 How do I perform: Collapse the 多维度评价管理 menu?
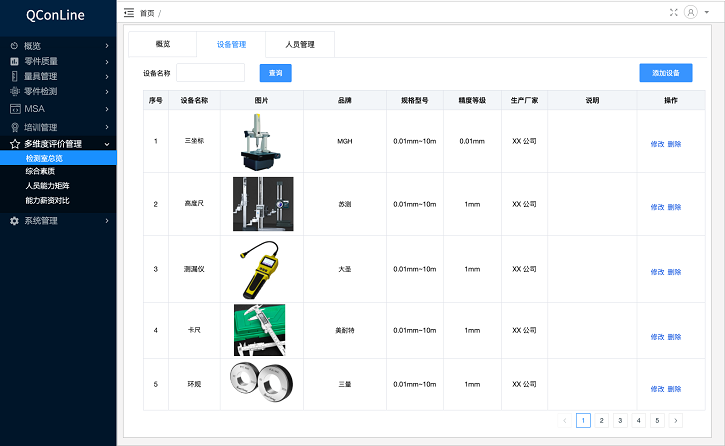point(58,144)
